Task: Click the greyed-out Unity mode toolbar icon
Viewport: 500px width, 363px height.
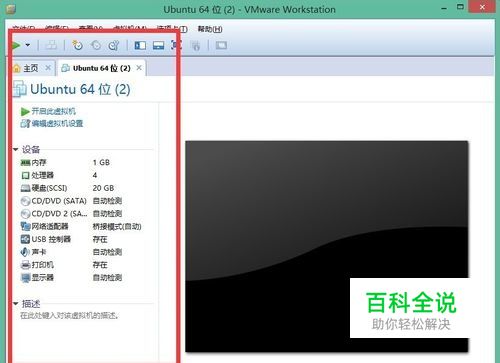Action: point(196,45)
